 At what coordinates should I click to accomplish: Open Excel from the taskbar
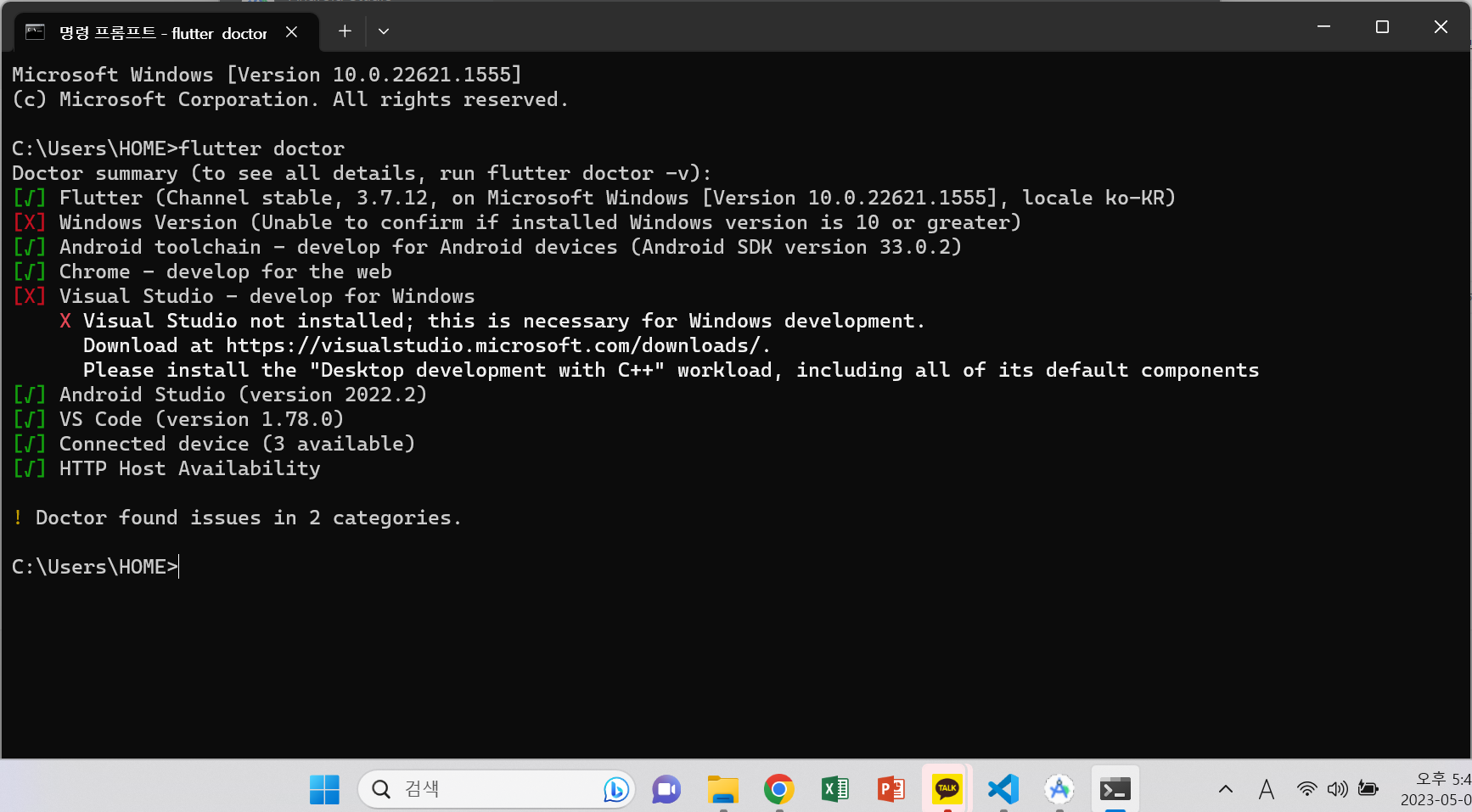coord(834,789)
